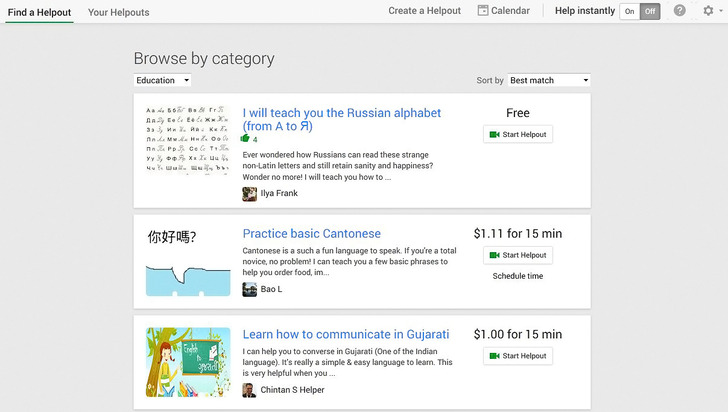Click Chintan S Helper's profile avatar
The width and height of the screenshot is (728, 412).
pos(250,390)
